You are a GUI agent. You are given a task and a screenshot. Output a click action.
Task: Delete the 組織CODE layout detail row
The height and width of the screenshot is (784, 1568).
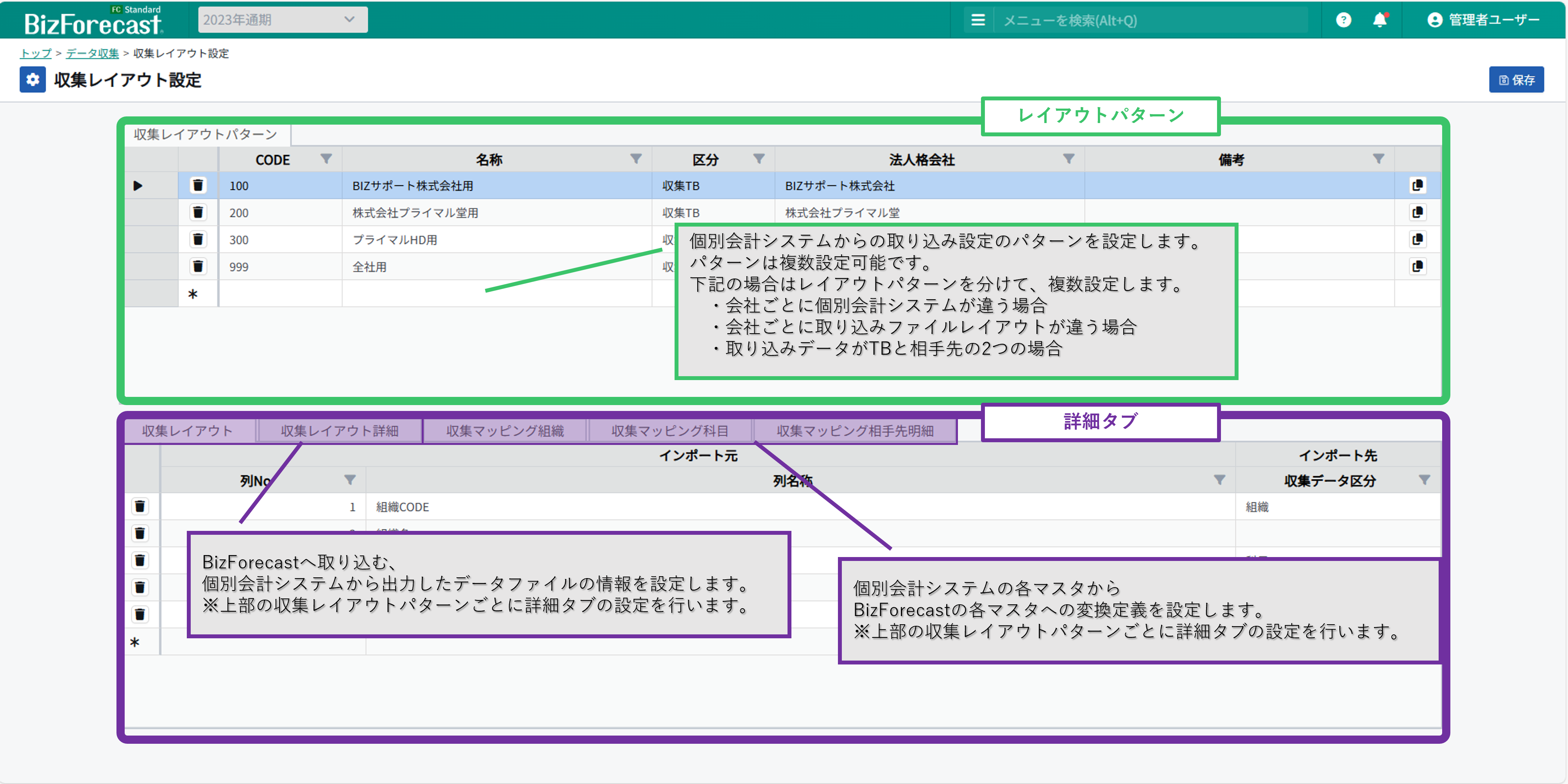(x=140, y=507)
